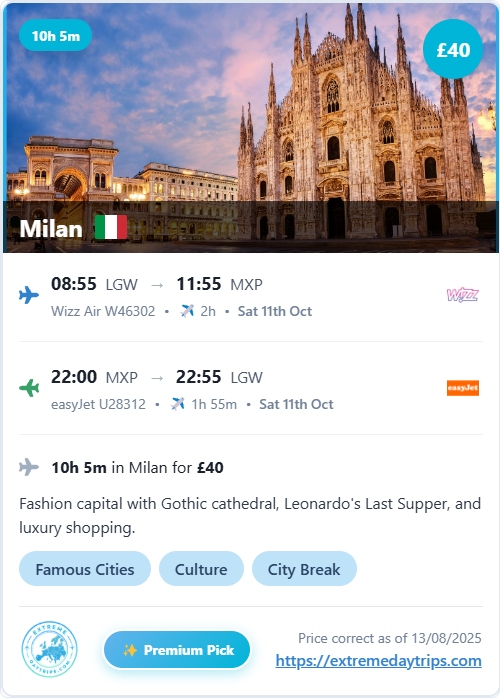Image resolution: width=500 pixels, height=698 pixels.
Task: Open the extremedaytrips.com link
Action: point(378,660)
